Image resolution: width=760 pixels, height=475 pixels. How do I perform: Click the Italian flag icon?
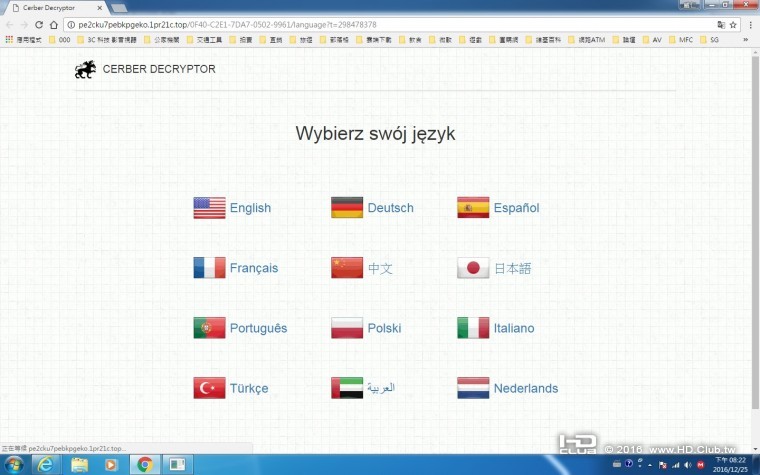point(473,328)
